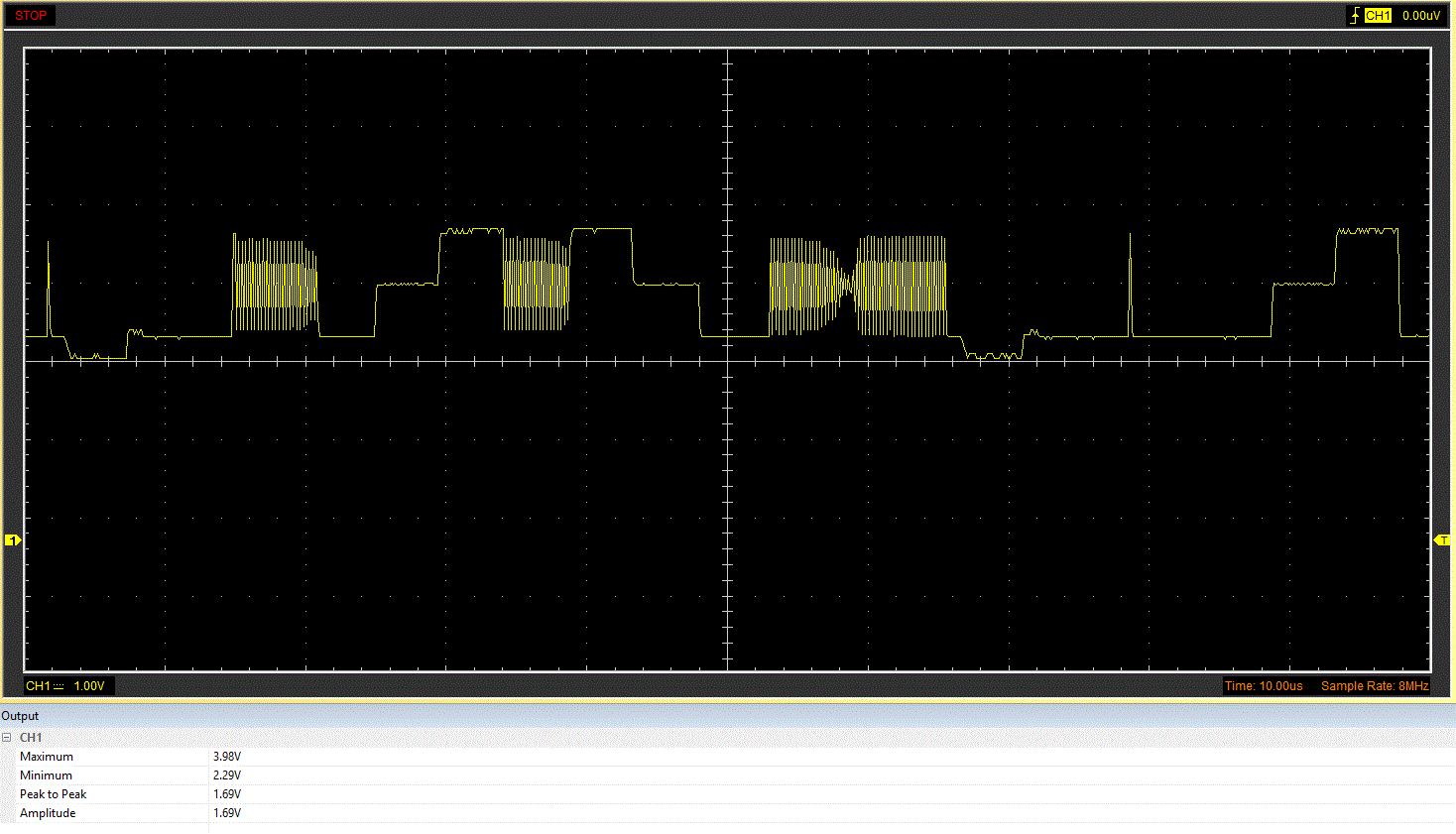Select the Amplitude measurement row

(x=728, y=813)
